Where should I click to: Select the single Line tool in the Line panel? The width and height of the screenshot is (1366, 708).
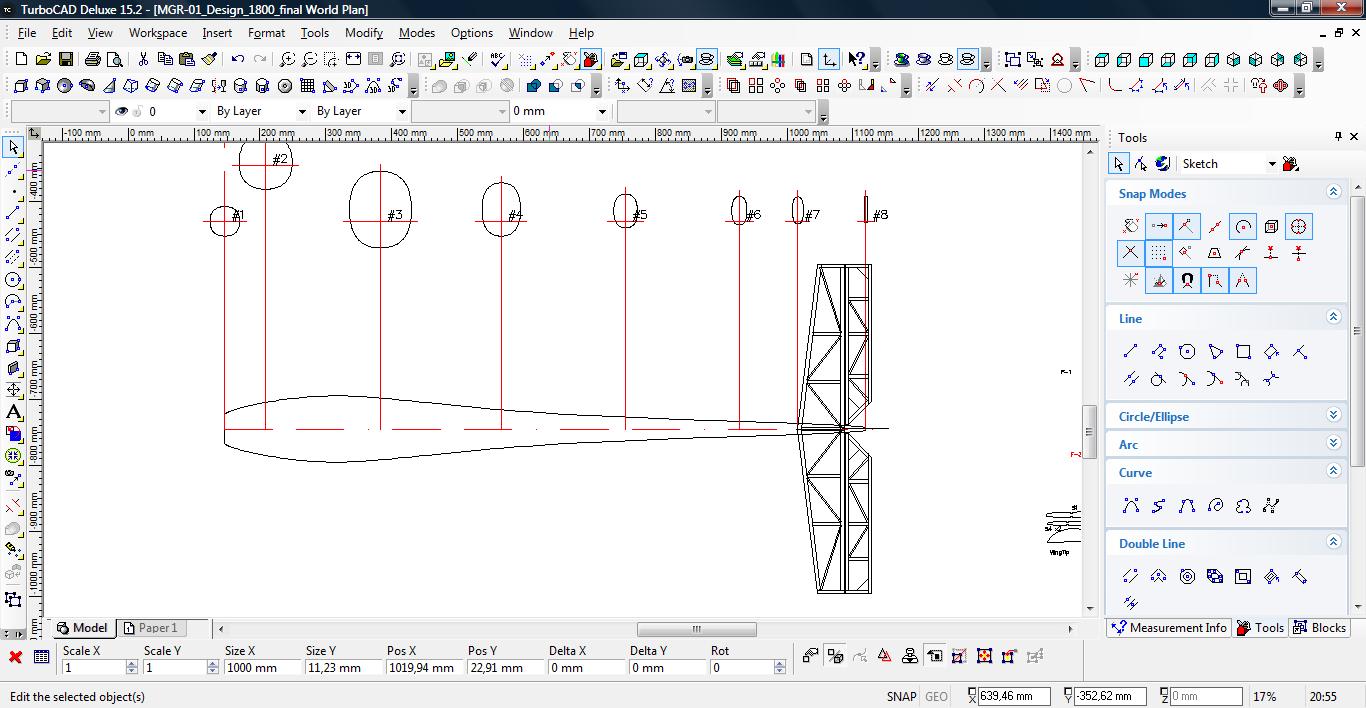pyautogui.click(x=1131, y=352)
